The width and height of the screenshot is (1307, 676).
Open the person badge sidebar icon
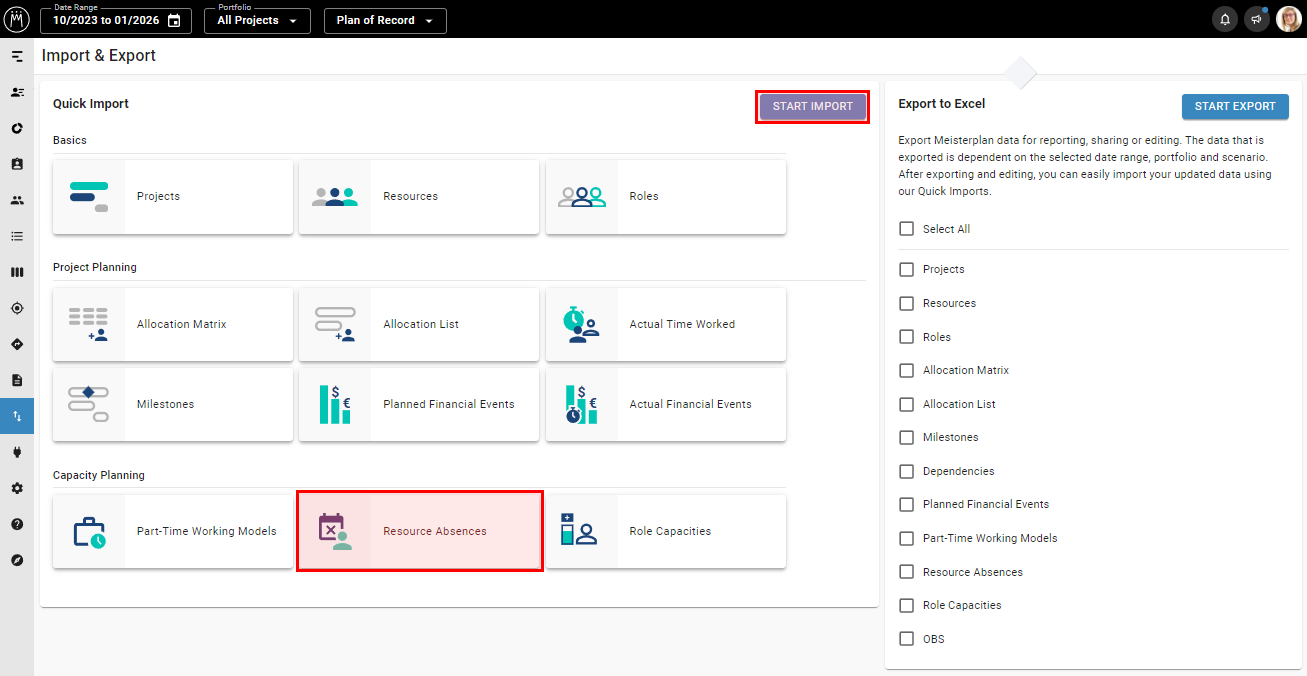[x=17, y=164]
